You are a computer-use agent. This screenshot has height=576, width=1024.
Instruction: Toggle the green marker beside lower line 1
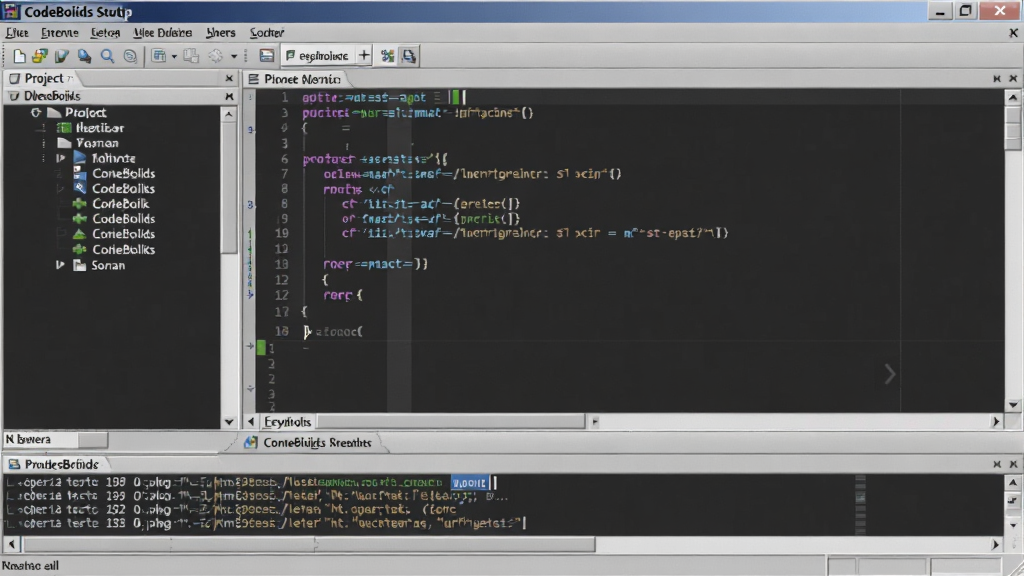click(x=261, y=347)
